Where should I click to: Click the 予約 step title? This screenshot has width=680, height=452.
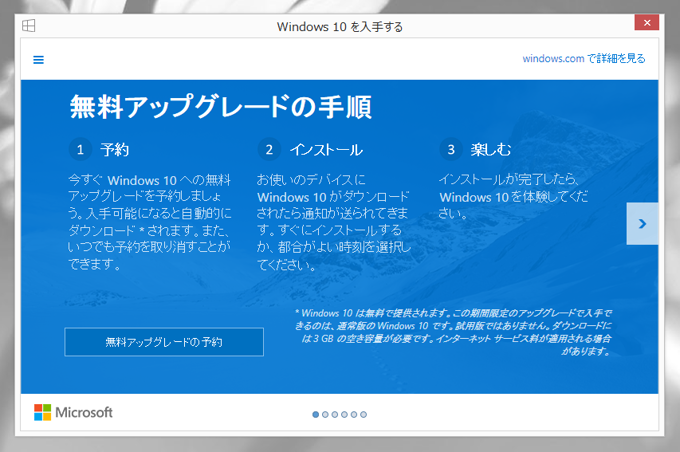(114, 150)
